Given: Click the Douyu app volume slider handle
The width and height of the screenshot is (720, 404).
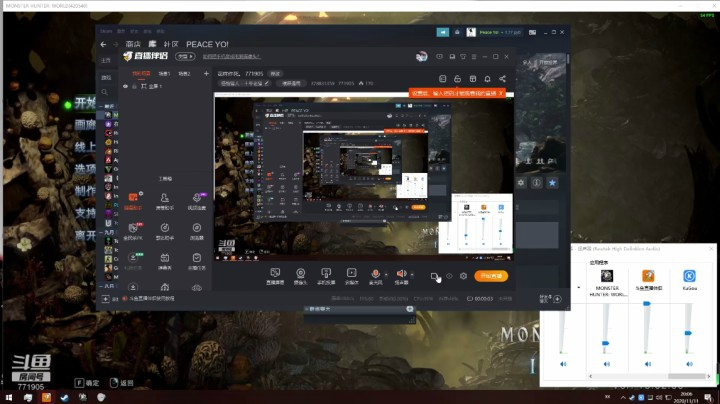Looking at the screenshot, I should (x=647, y=303).
